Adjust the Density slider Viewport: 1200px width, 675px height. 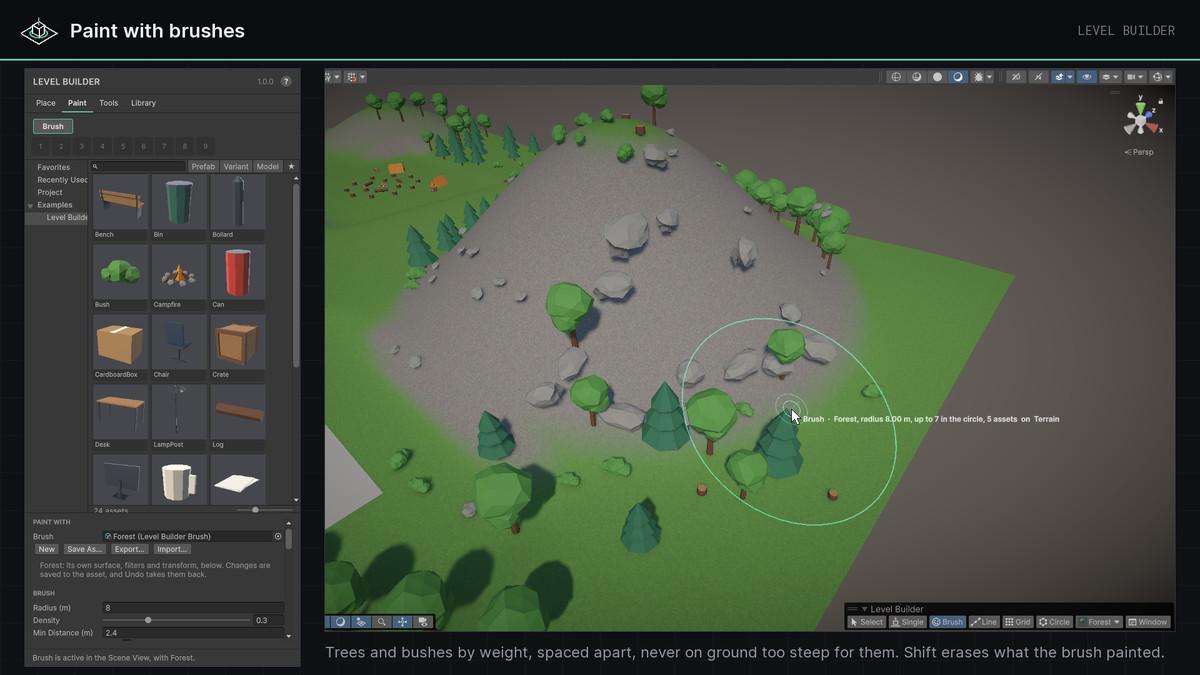(176, 620)
